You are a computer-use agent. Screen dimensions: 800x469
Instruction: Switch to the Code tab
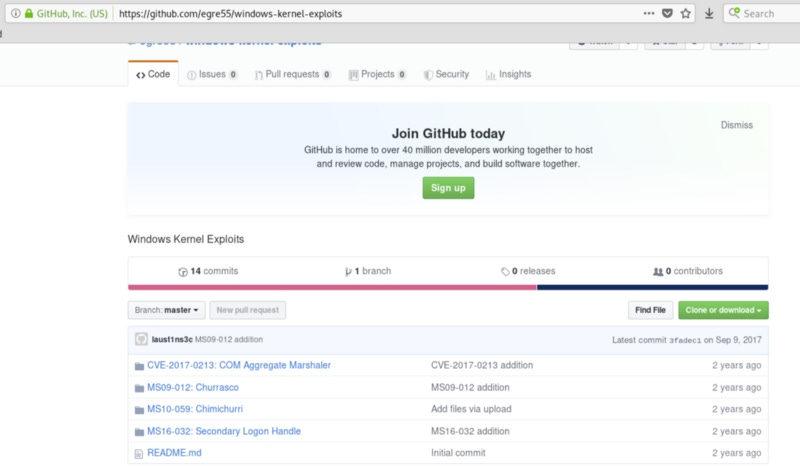(x=153, y=74)
